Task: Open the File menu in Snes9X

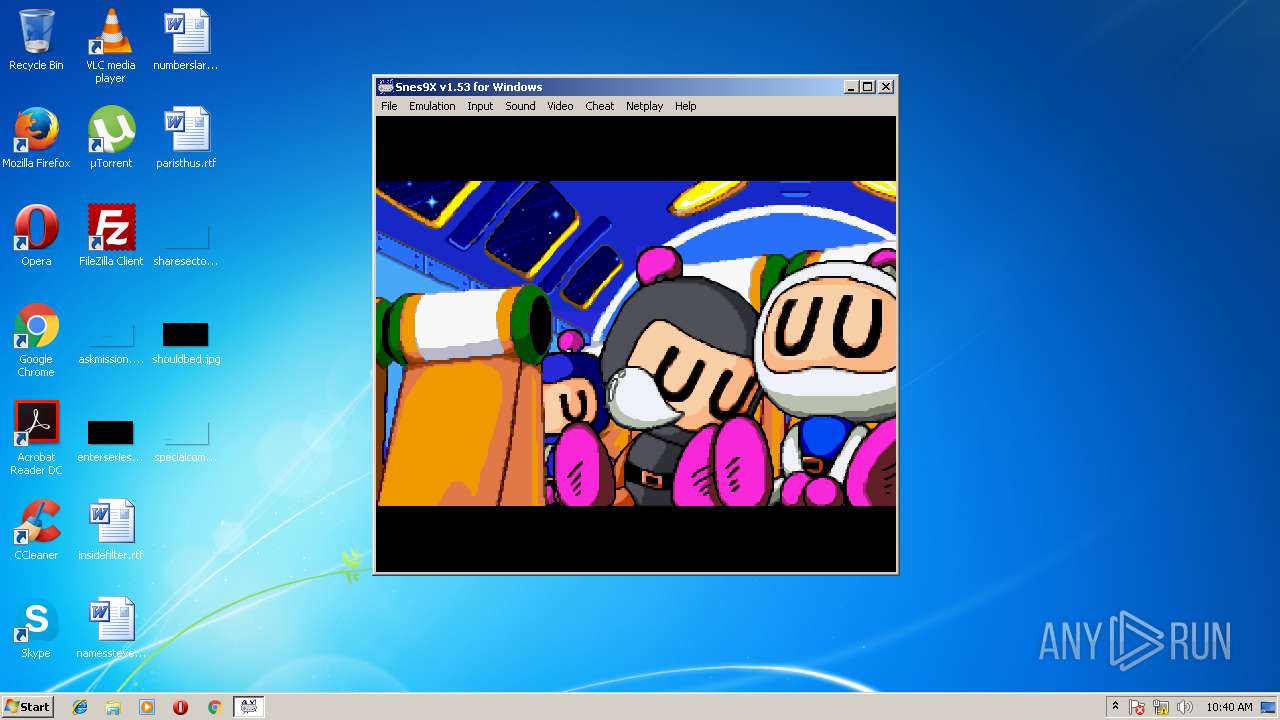Action: (x=389, y=106)
